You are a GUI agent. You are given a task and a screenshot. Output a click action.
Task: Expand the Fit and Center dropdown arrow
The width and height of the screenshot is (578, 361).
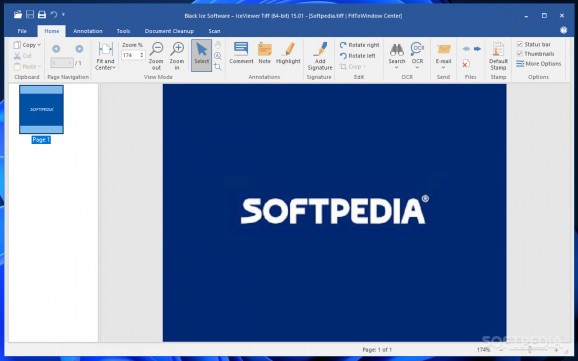(114, 68)
